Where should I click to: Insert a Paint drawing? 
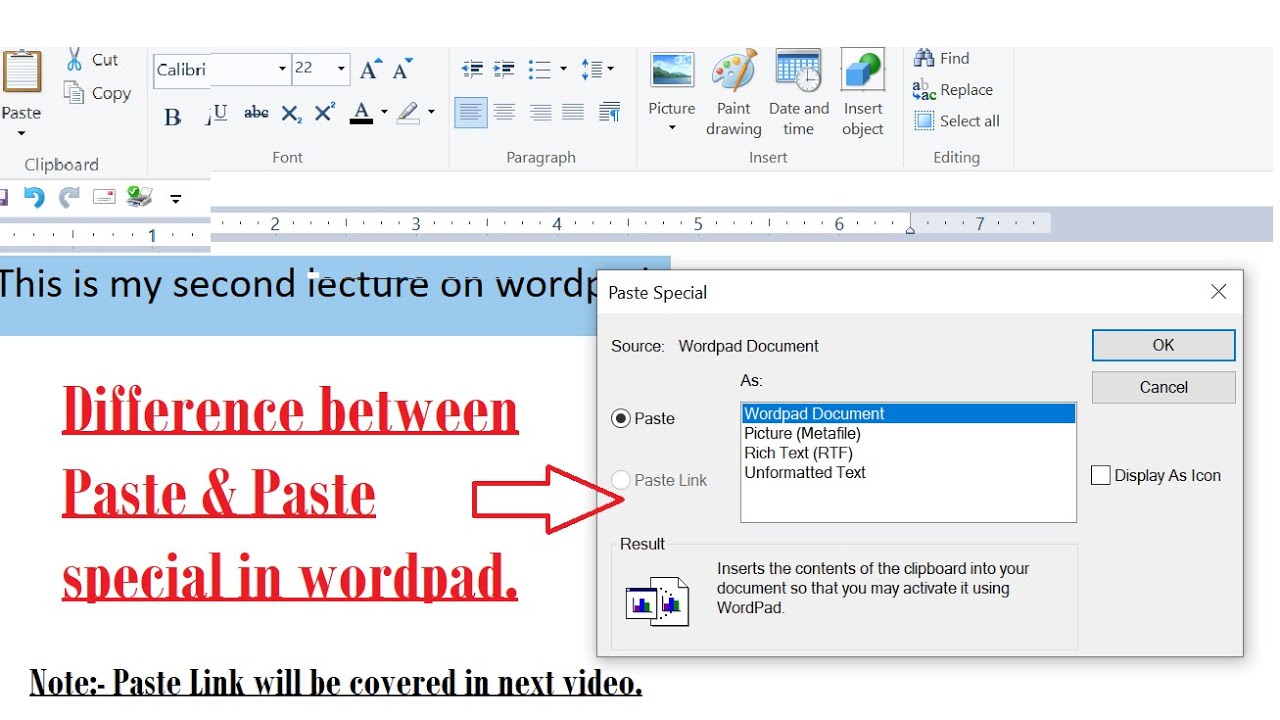pyautogui.click(x=734, y=94)
